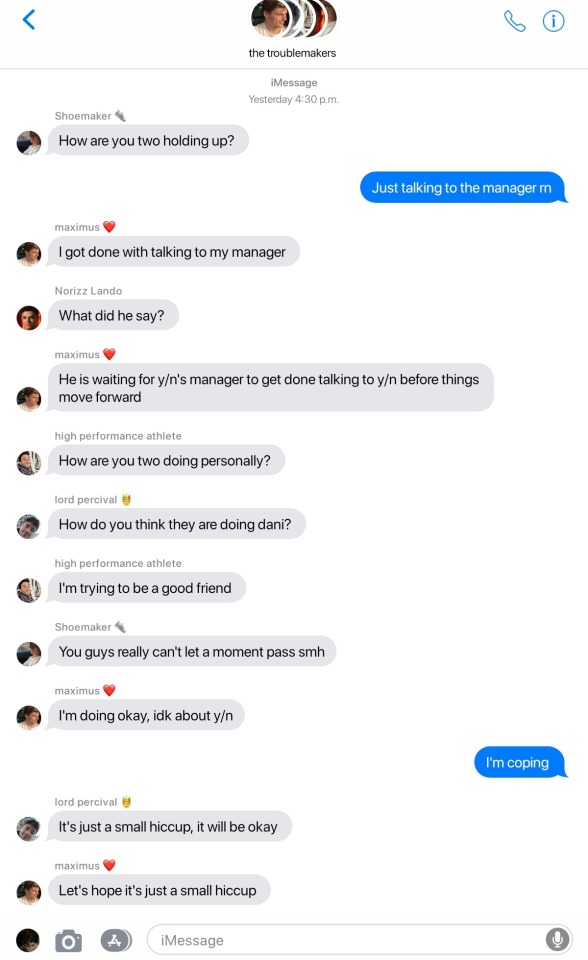Image resolution: width=588 pixels, height=960 pixels.
Task: Open the camera icon beside message field
Action: point(68,940)
